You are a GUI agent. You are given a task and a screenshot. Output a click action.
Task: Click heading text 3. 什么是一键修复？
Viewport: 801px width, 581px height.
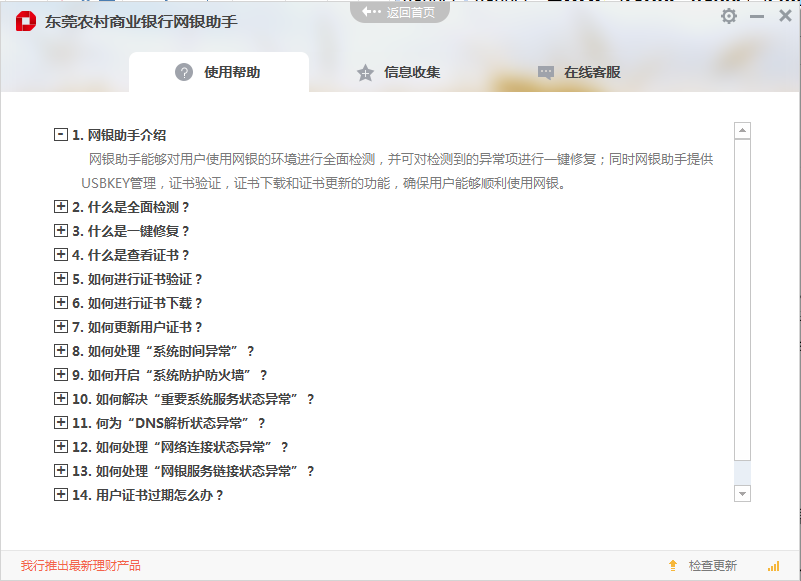pyautogui.click(x=131, y=231)
